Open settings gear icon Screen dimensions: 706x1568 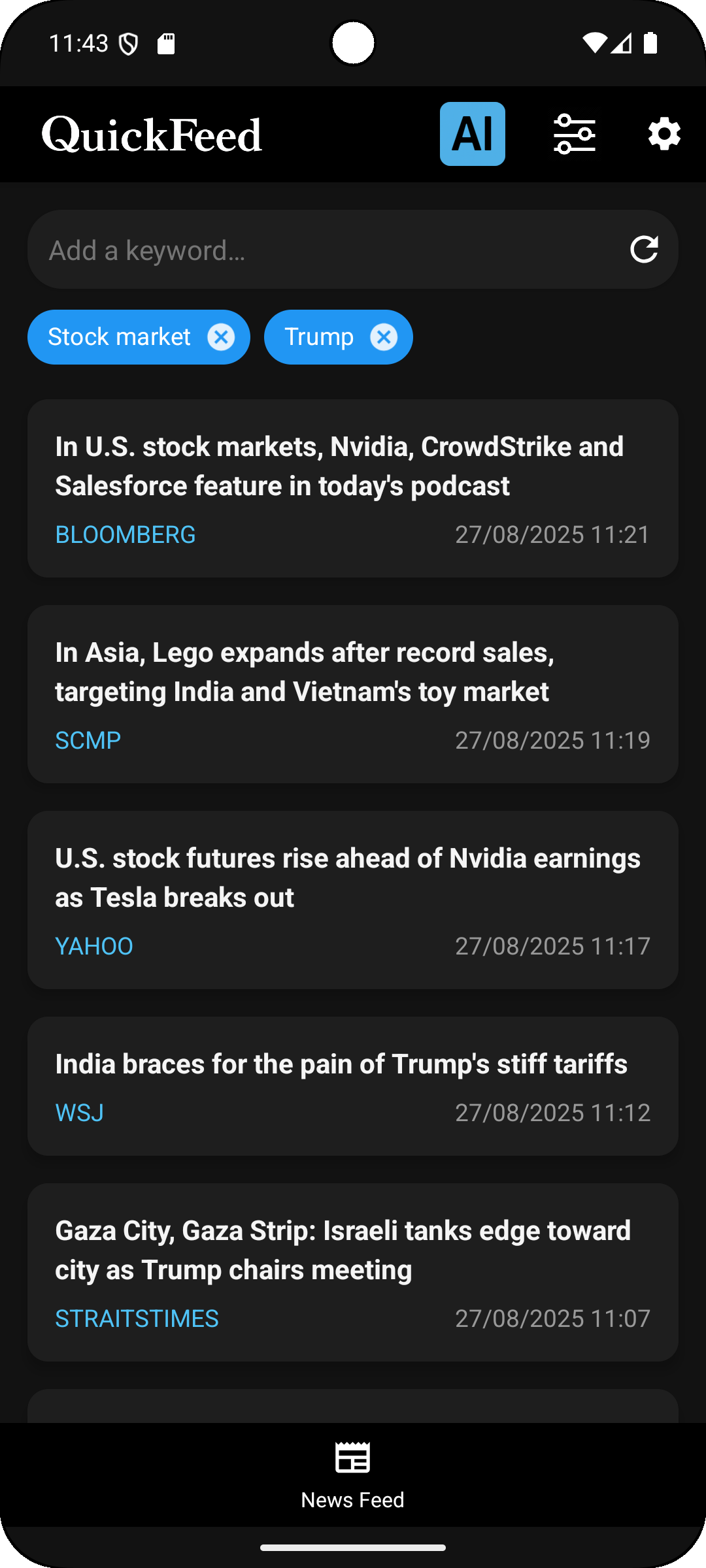pos(664,134)
